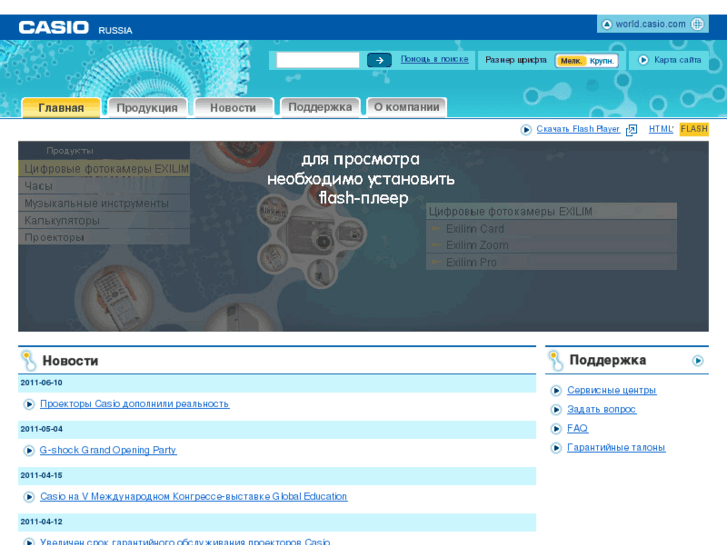Click the date 2011-05-04
Viewport: 727px width, 545px height.
[41, 429]
